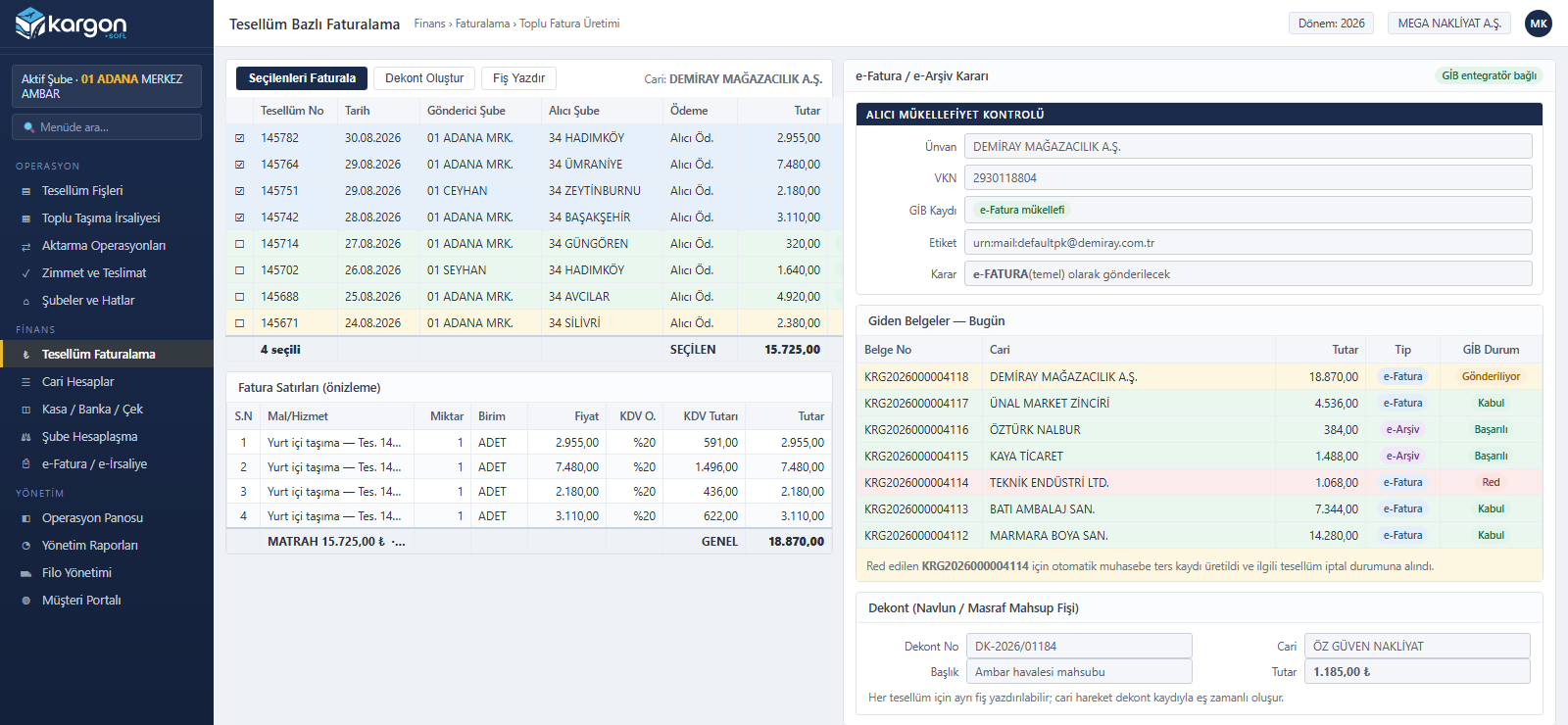Viewport: 1568px width, 725px height.
Task: Go to the Finans breadcrumb
Action: pyautogui.click(x=429, y=24)
